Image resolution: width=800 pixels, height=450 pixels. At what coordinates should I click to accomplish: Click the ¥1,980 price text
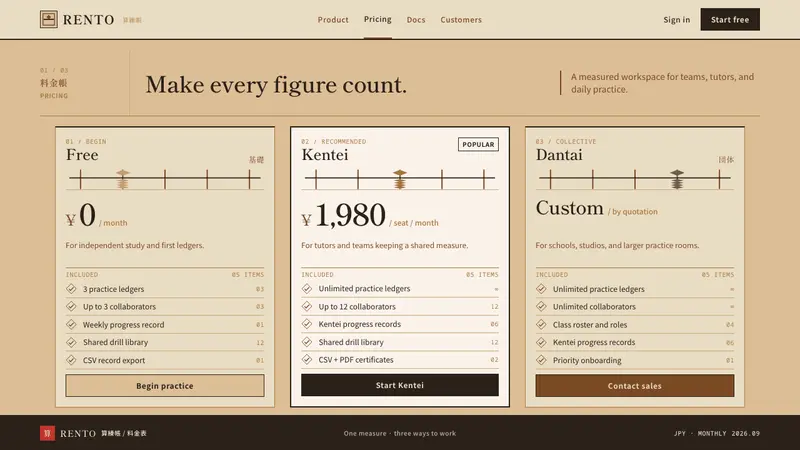[x=343, y=215]
